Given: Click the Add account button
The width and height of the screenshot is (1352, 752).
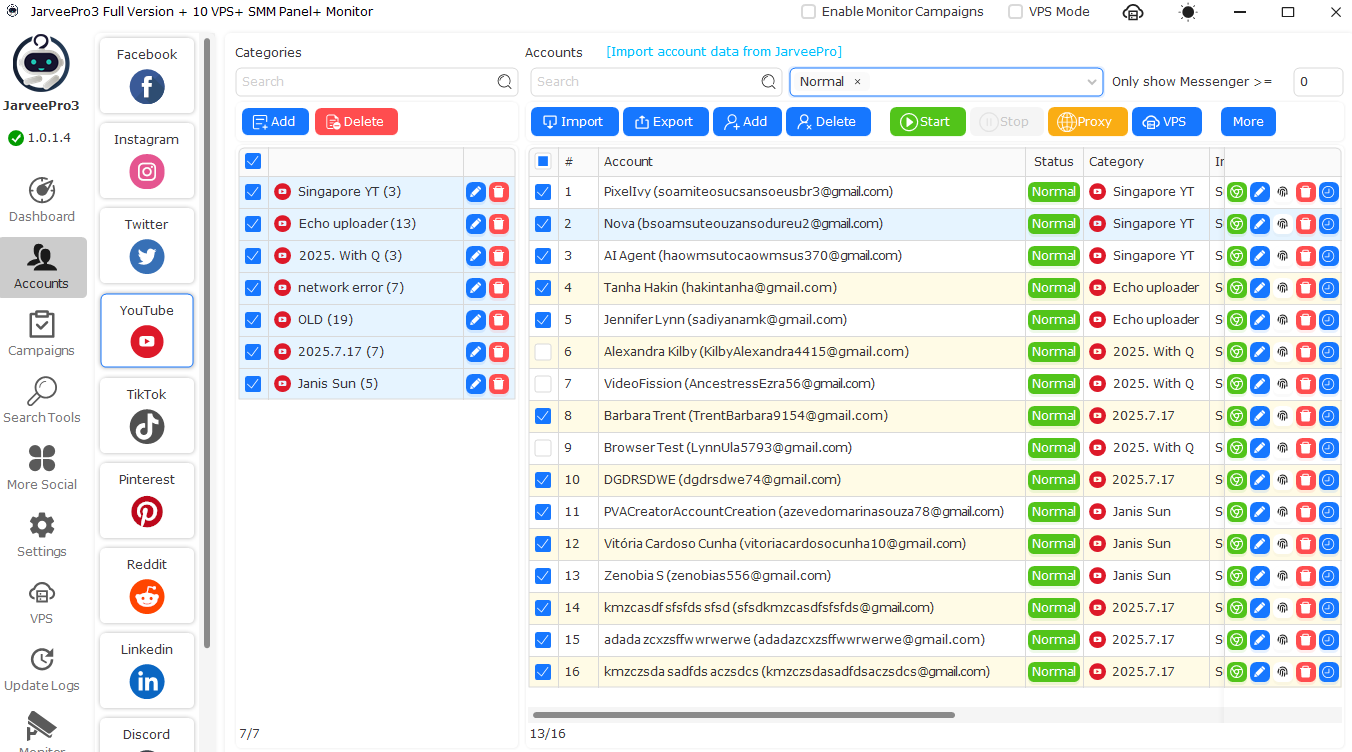Looking at the screenshot, I should coord(747,122).
